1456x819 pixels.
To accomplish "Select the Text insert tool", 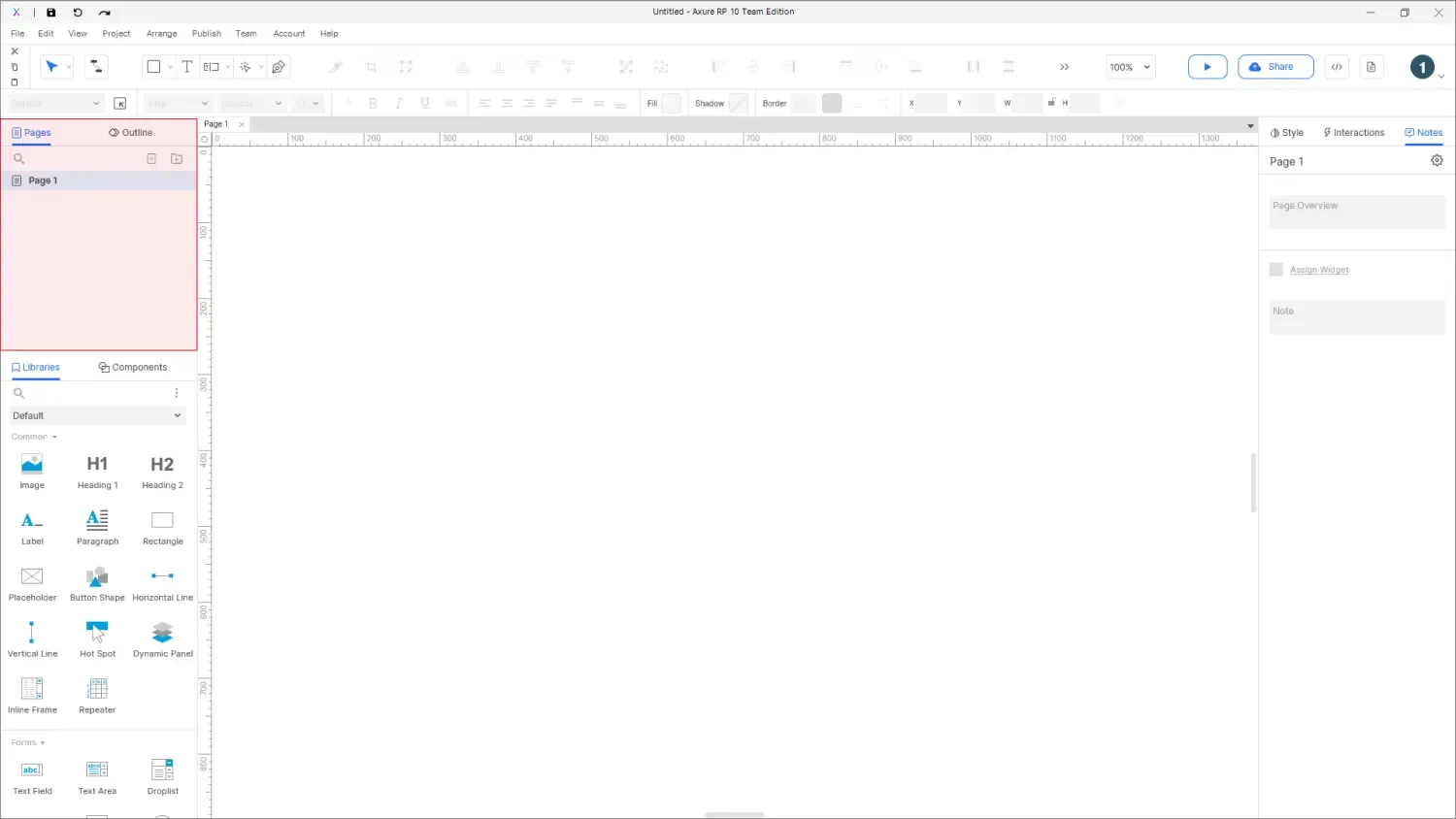I will point(187,67).
